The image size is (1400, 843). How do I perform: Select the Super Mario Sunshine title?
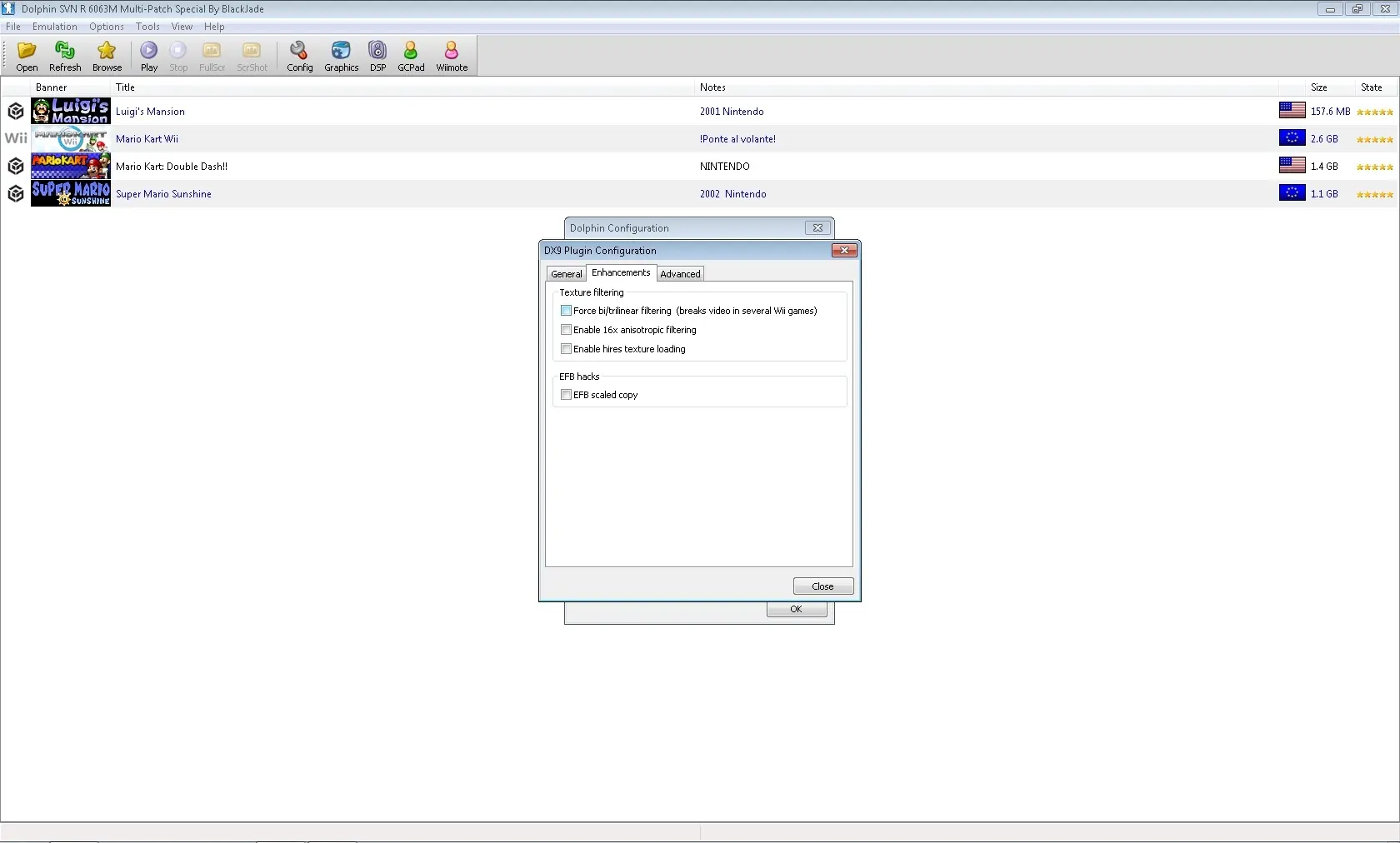click(163, 194)
